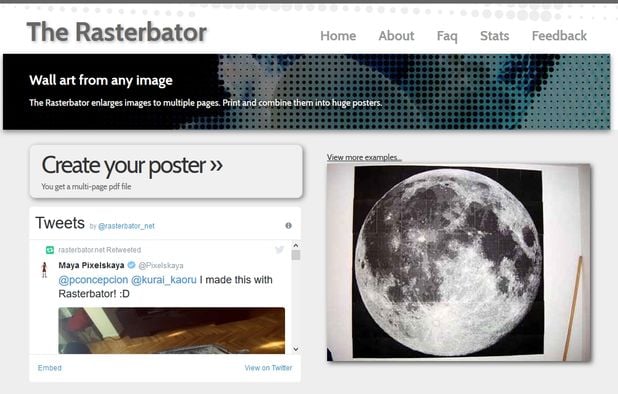Open the Home menu item
The height and width of the screenshot is (394, 618).
coord(338,36)
